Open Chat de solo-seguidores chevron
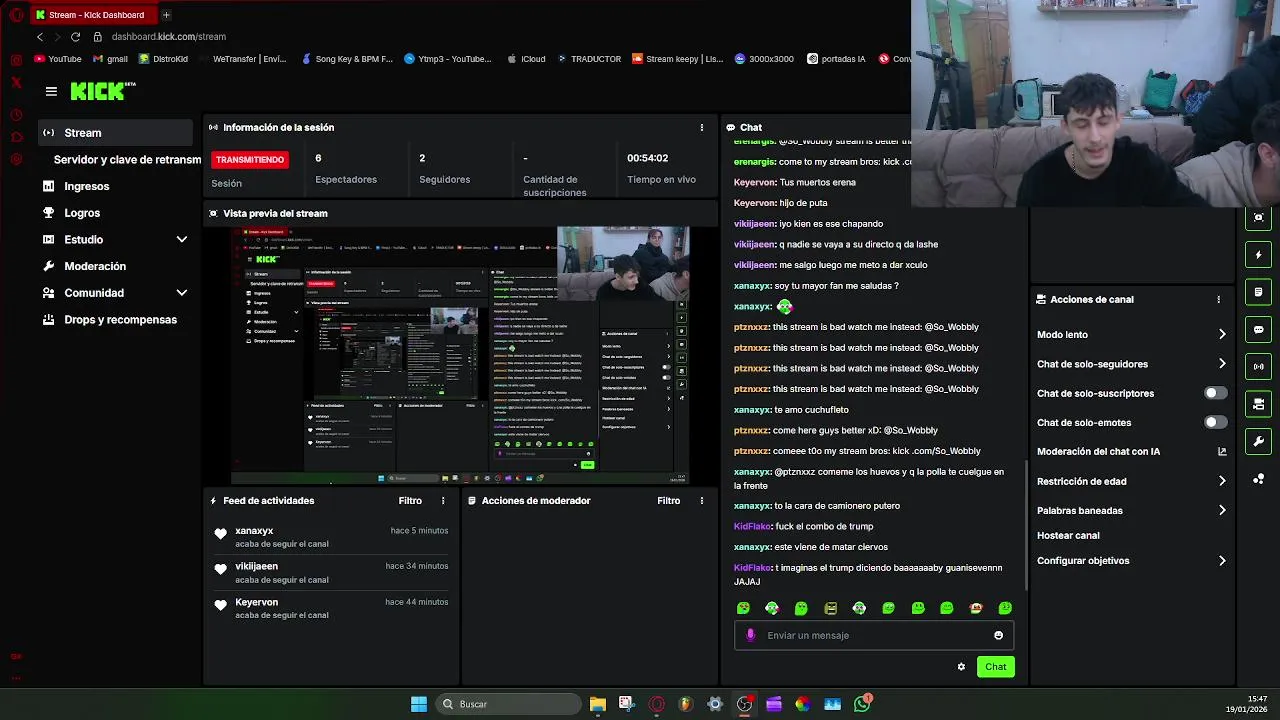The height and width of the screenshot is (720, 1280). click(x=1221, y=364)
